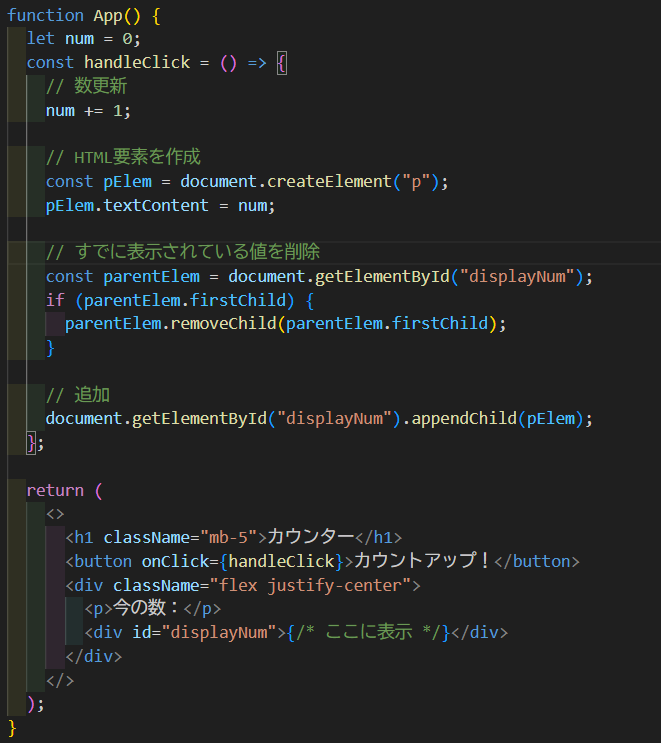Click the closing </h1> tag
The height and width of the screenshot is (743, 661).
[x=379, y=537]
